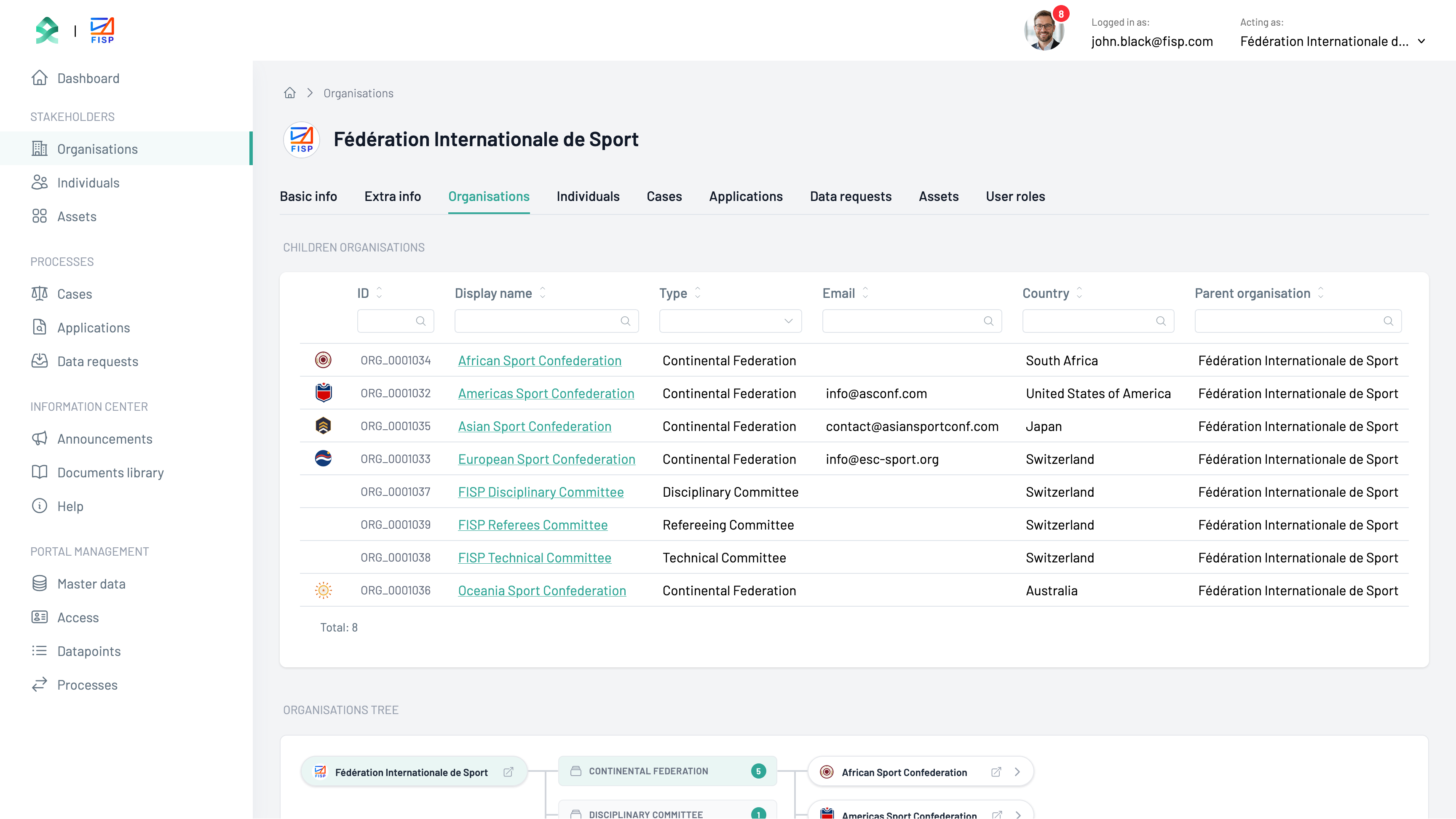Click the Country filter input field
Viewport: 1456px width, 819px height.
point(1098,321)
